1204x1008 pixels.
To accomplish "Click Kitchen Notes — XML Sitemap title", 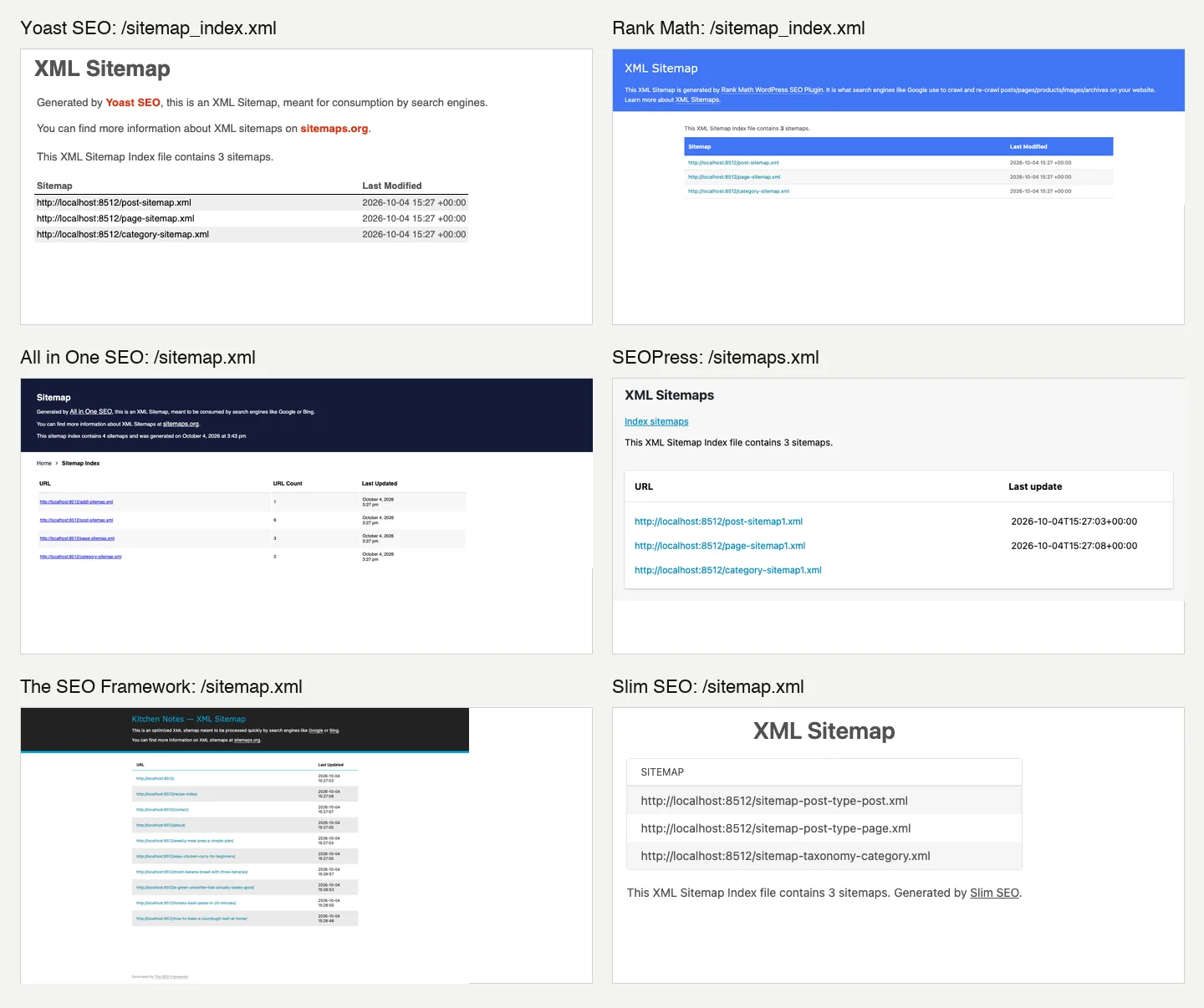I will pos(189,719).
